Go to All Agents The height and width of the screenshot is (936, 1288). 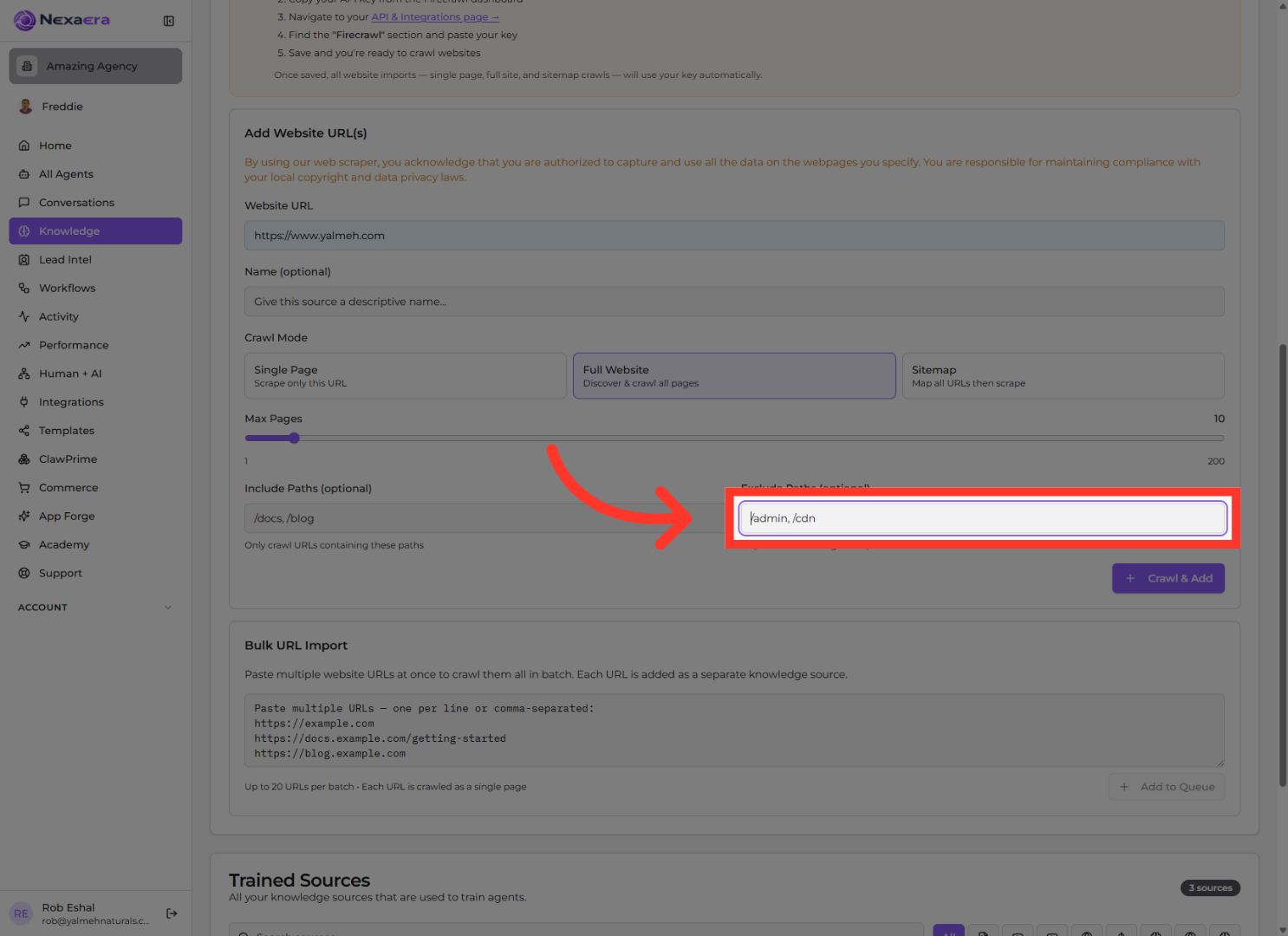[95, 174]
